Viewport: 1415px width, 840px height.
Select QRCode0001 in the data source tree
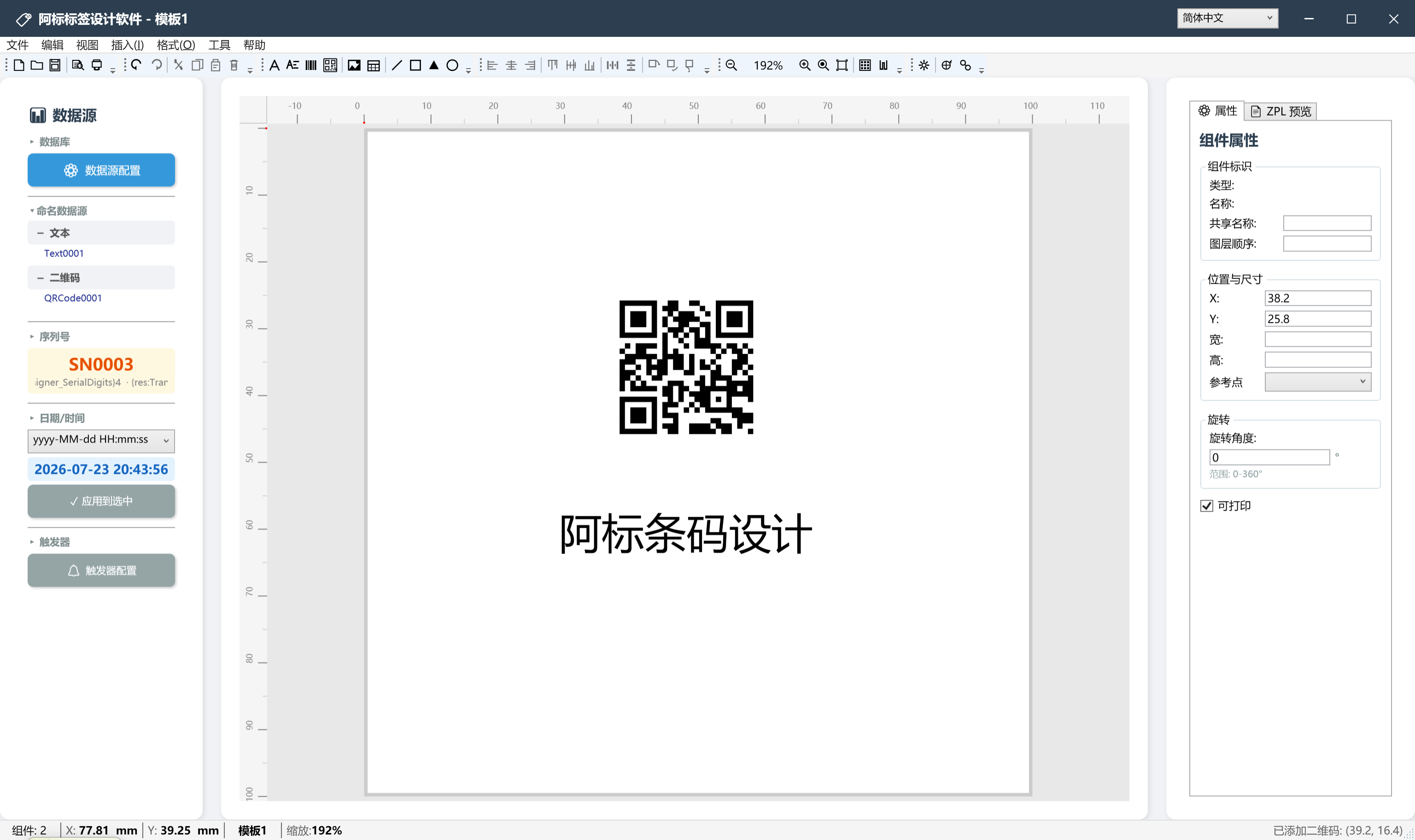point(73,298)
